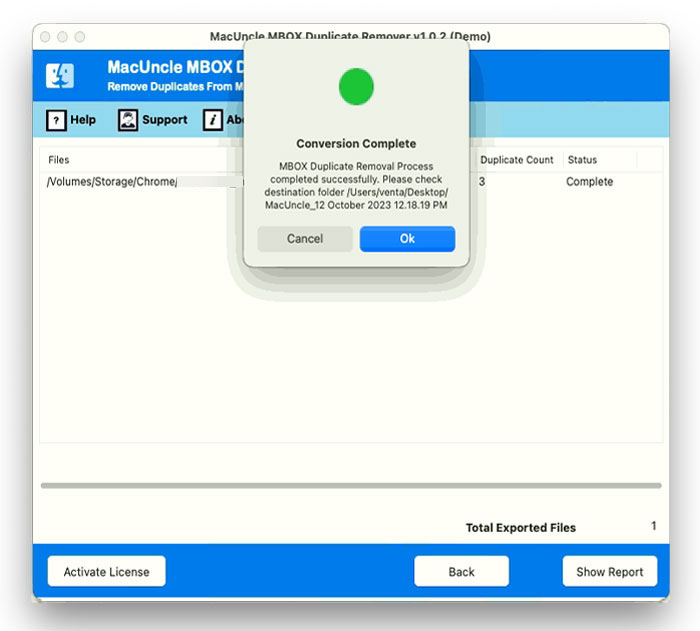Screen dimensions: 700x631
Task: Click the MacUncle Finder-face logo icon
Action: coord(60,76)
